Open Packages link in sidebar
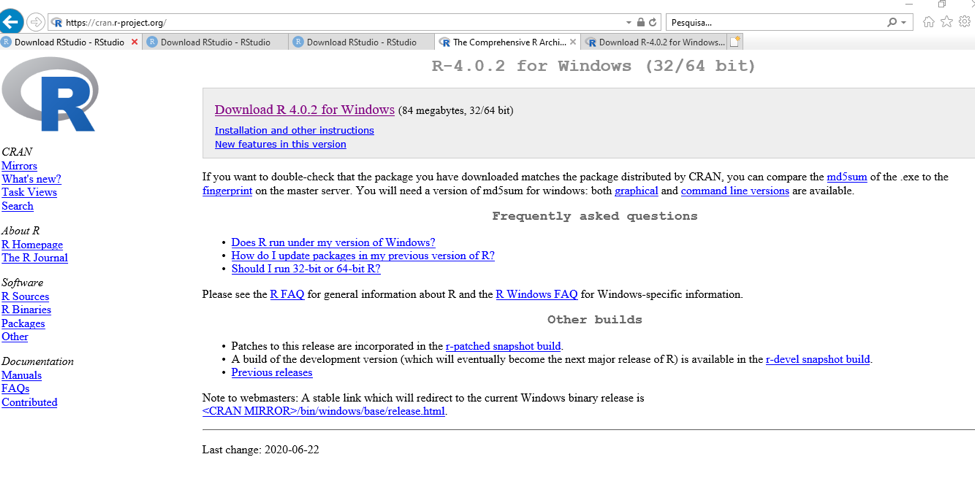This screenshot has height=479, width=975. (23, 323)
